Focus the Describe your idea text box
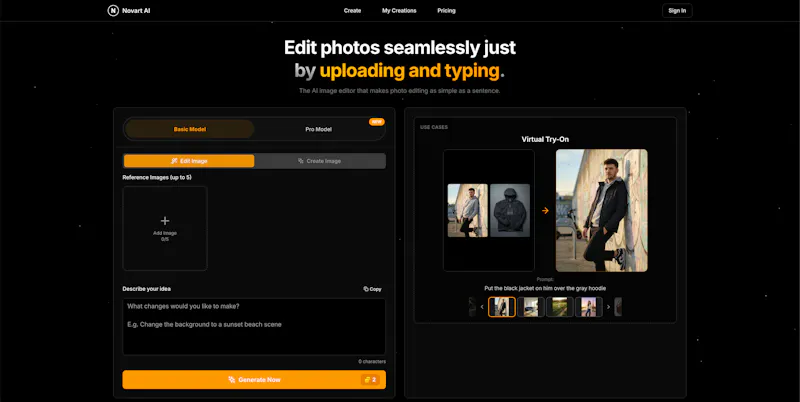The image size is (800, 402). point(254,326)
